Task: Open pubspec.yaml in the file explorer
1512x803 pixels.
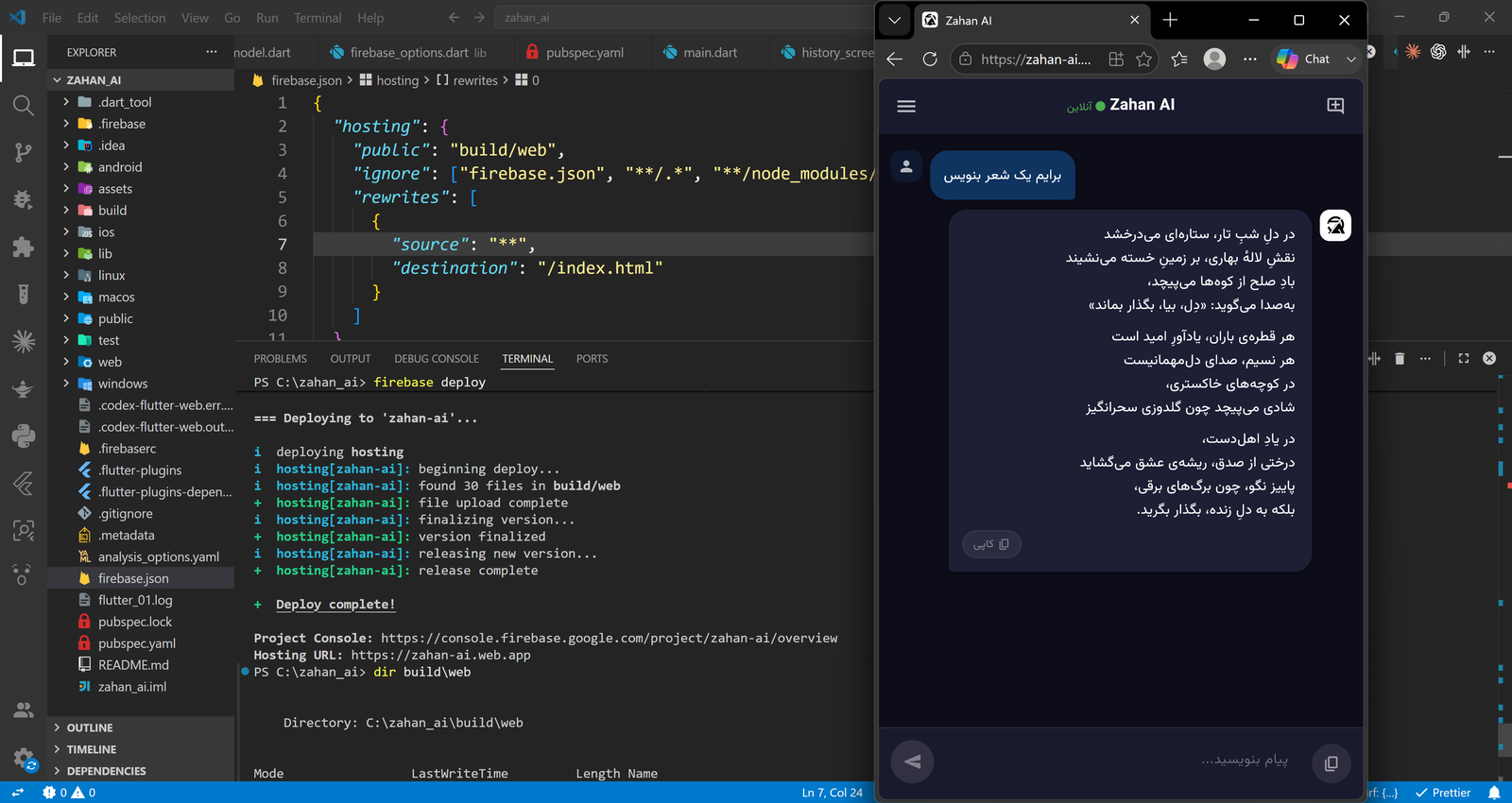Action: pos(137,643)
